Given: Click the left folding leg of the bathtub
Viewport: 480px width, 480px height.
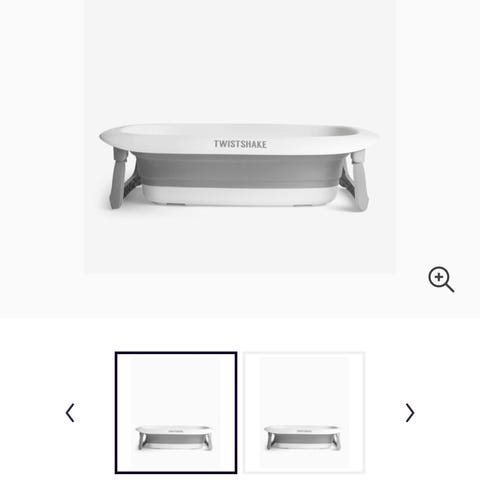Looking at the screenshot, I should pos(119,178).
